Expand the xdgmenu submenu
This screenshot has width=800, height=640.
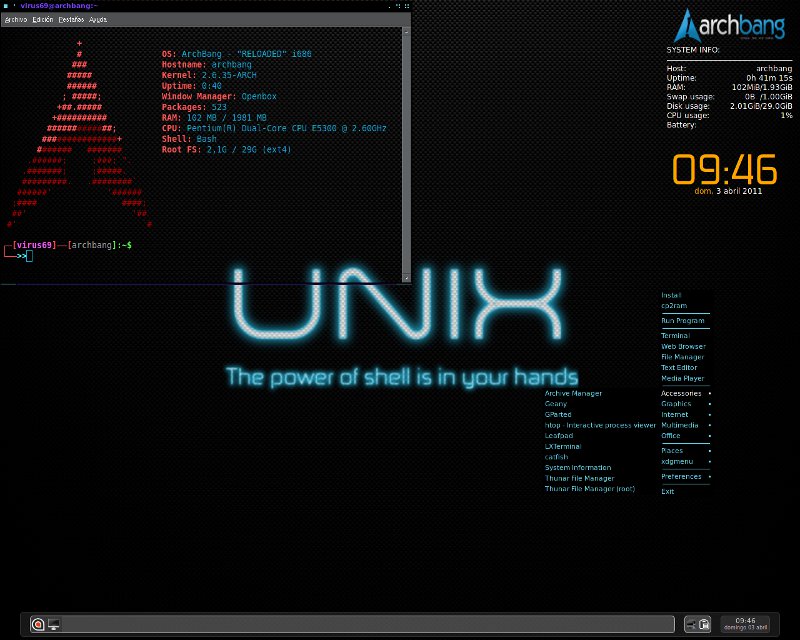tap(685, 461)
